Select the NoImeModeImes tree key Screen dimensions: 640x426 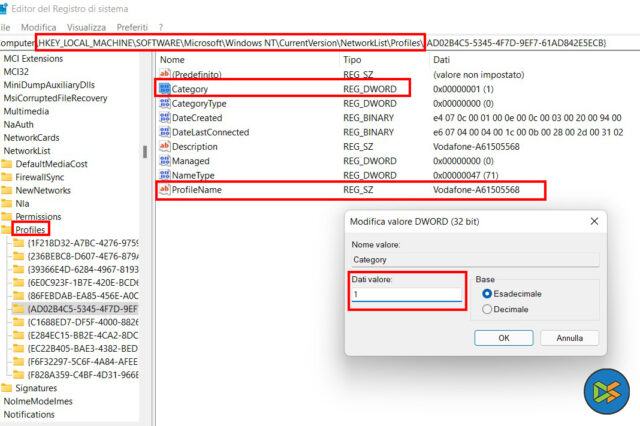coord(38,401)
